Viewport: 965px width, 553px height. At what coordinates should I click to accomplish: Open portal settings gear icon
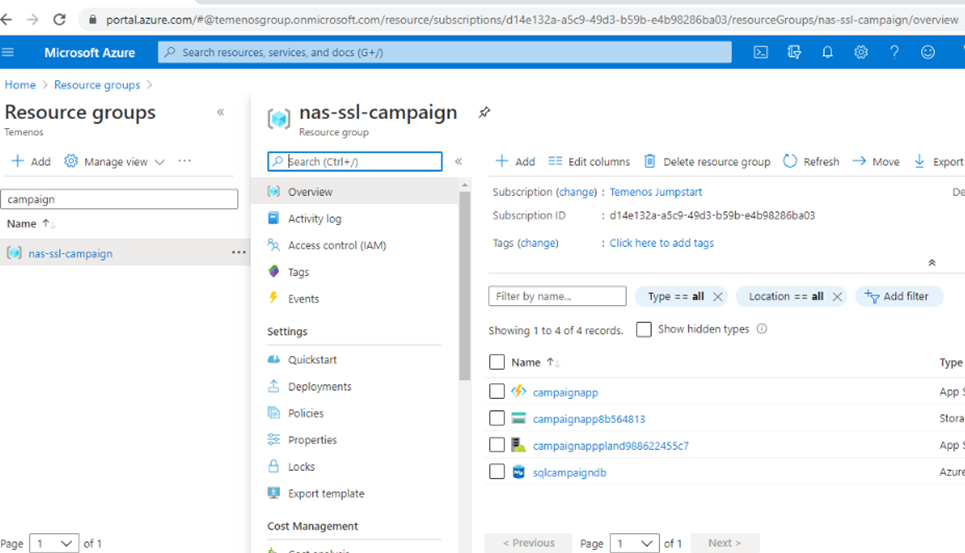point(860,52)
